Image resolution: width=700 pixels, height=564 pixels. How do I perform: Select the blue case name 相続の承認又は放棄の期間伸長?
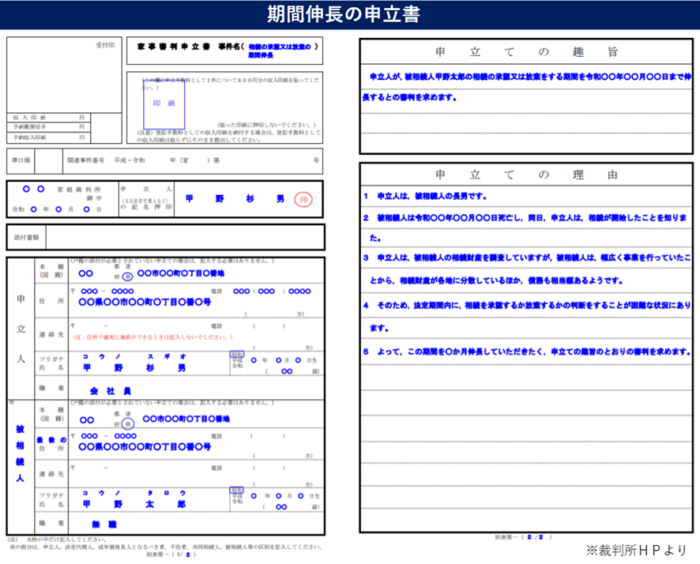pos(279,51)
